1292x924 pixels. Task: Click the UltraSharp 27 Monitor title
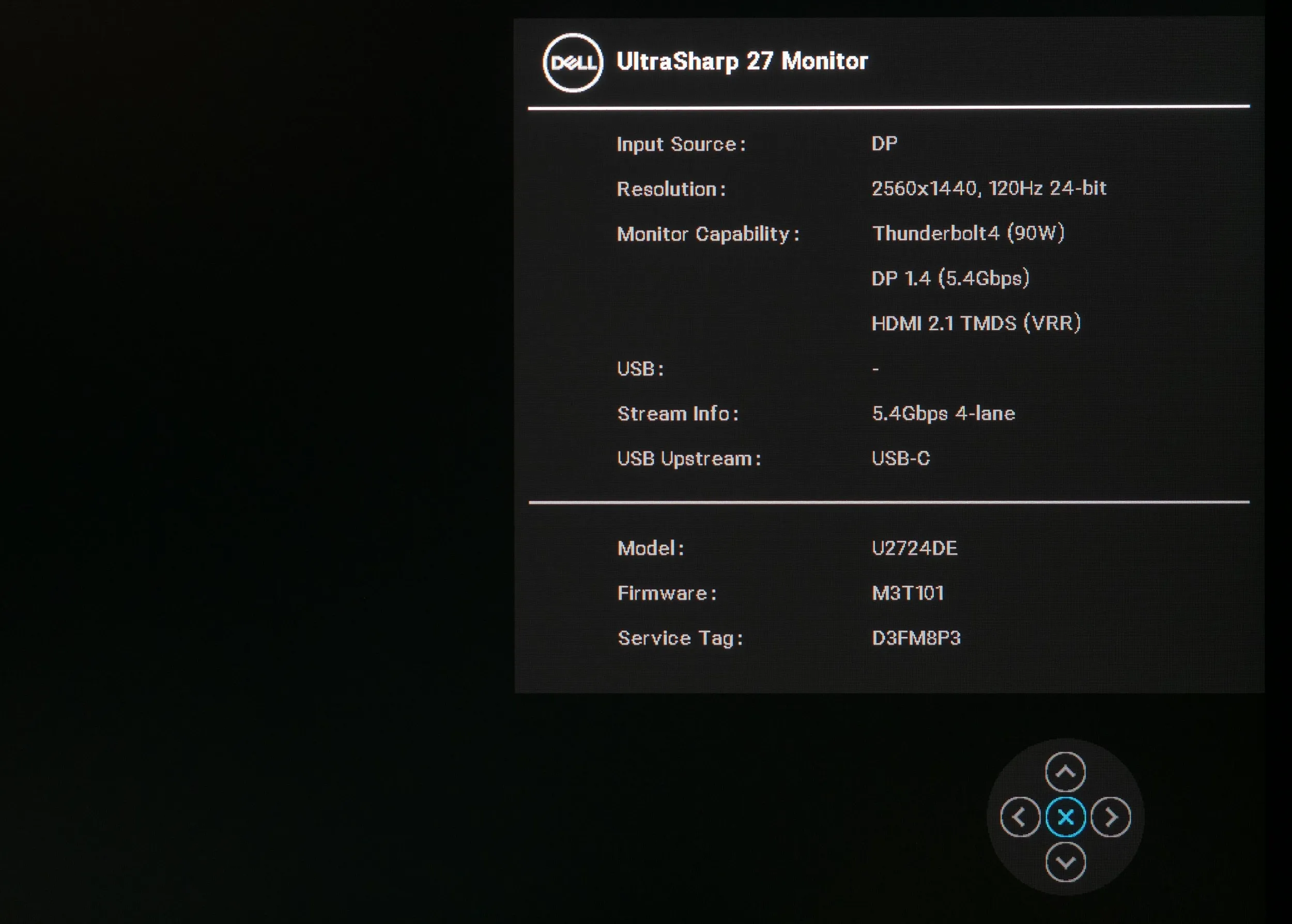click(742, 61)
